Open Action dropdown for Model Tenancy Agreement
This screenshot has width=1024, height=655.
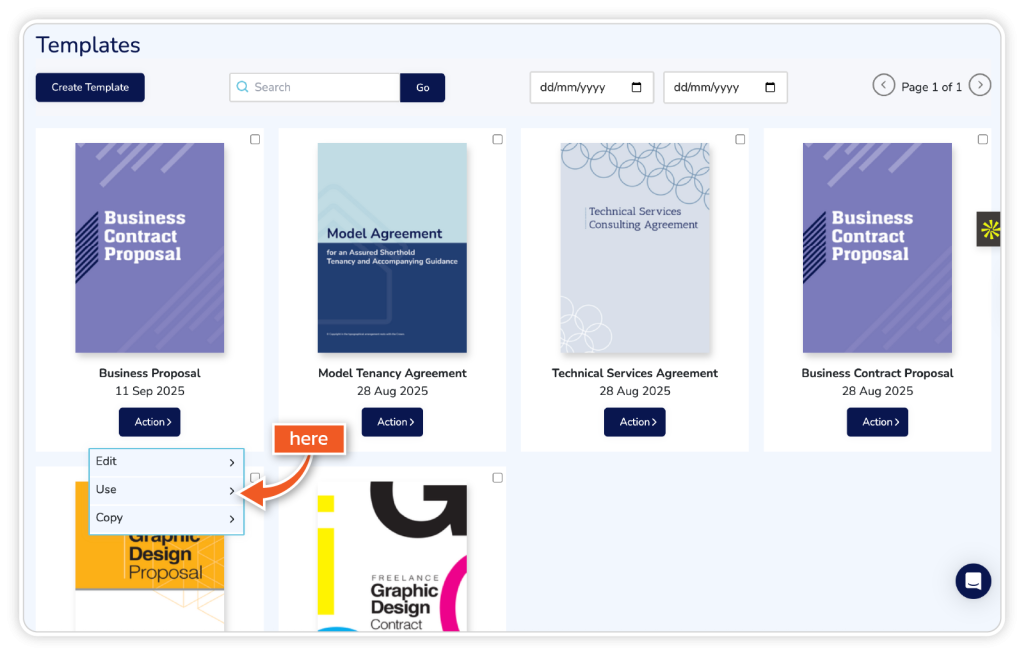pyautogui.click(x=392, y=422)
